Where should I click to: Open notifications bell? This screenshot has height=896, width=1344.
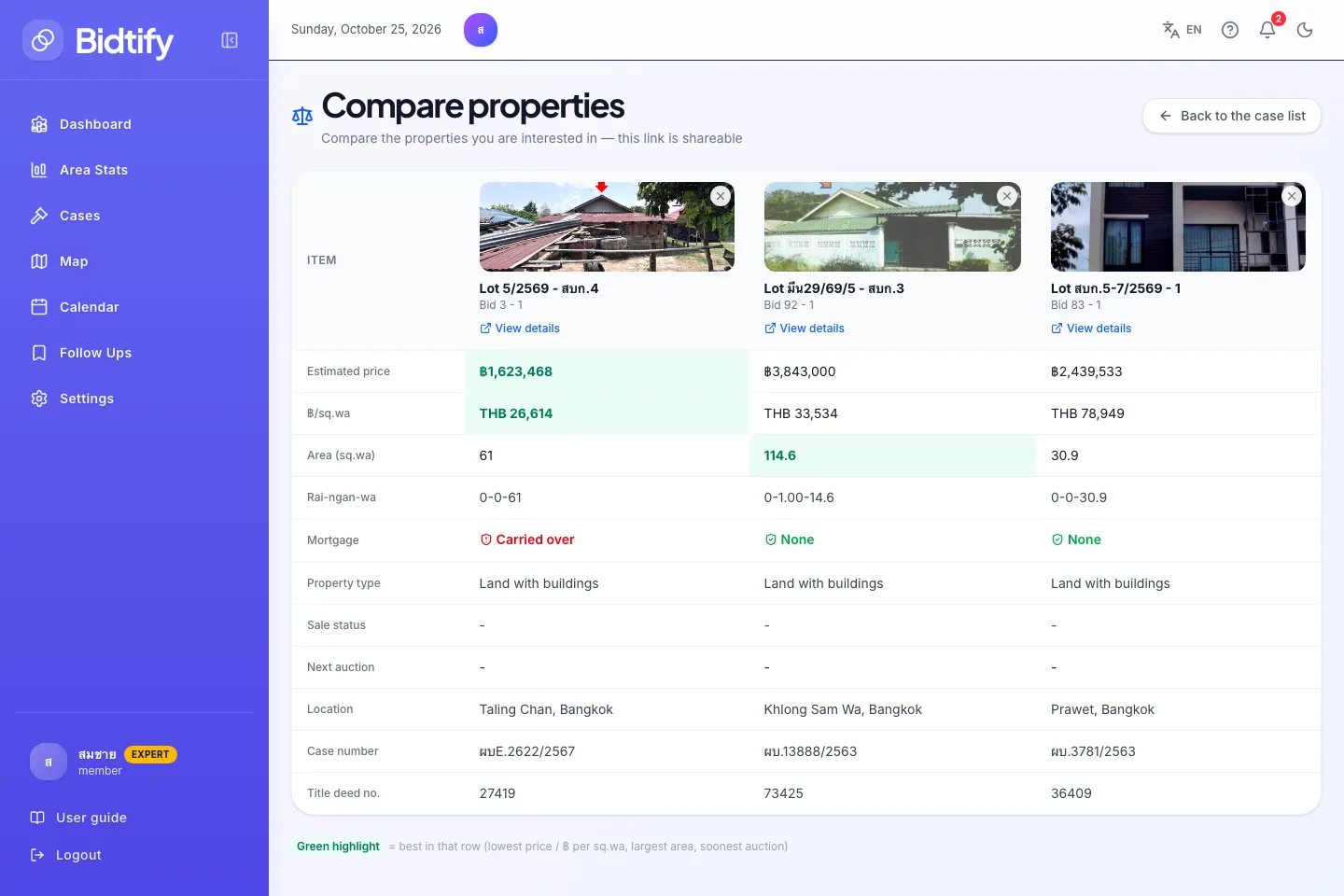pyautogui.click(x=1267, y=30)
